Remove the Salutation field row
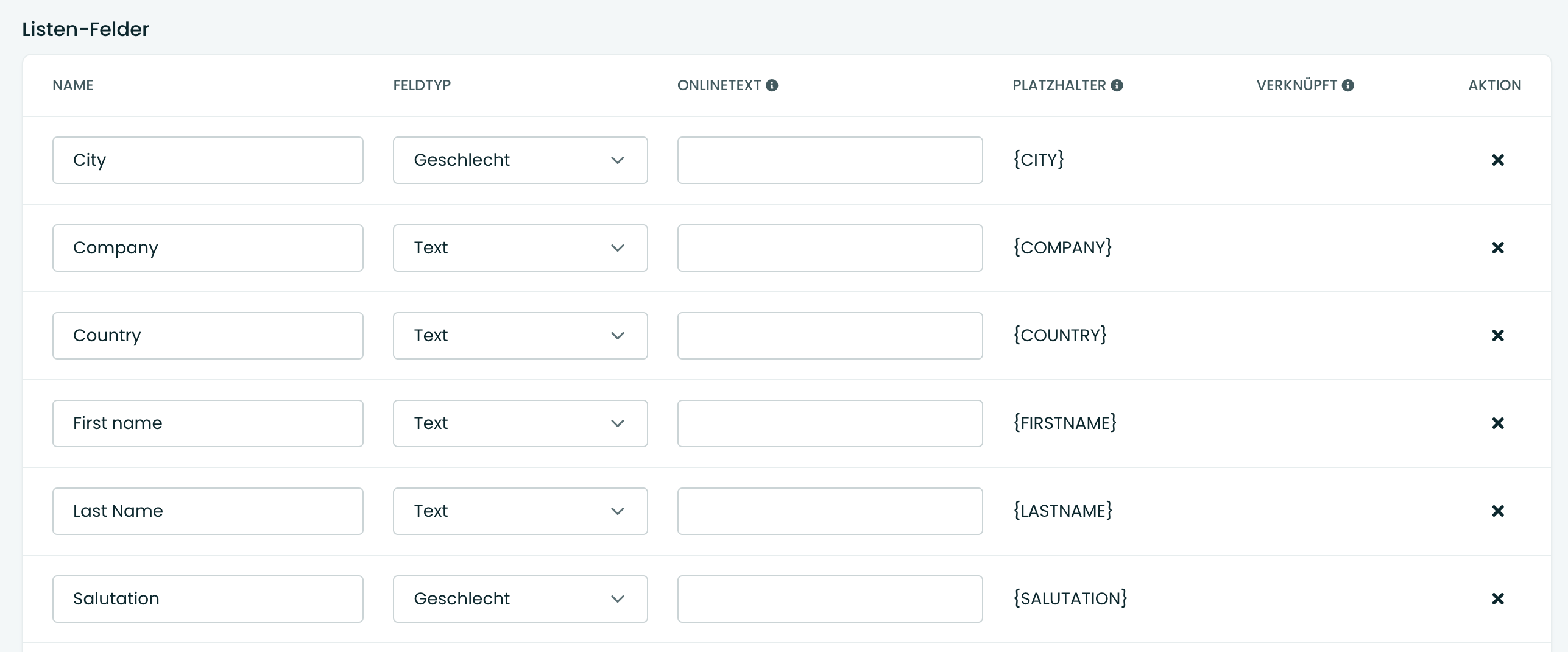 tap(1497, 599)
